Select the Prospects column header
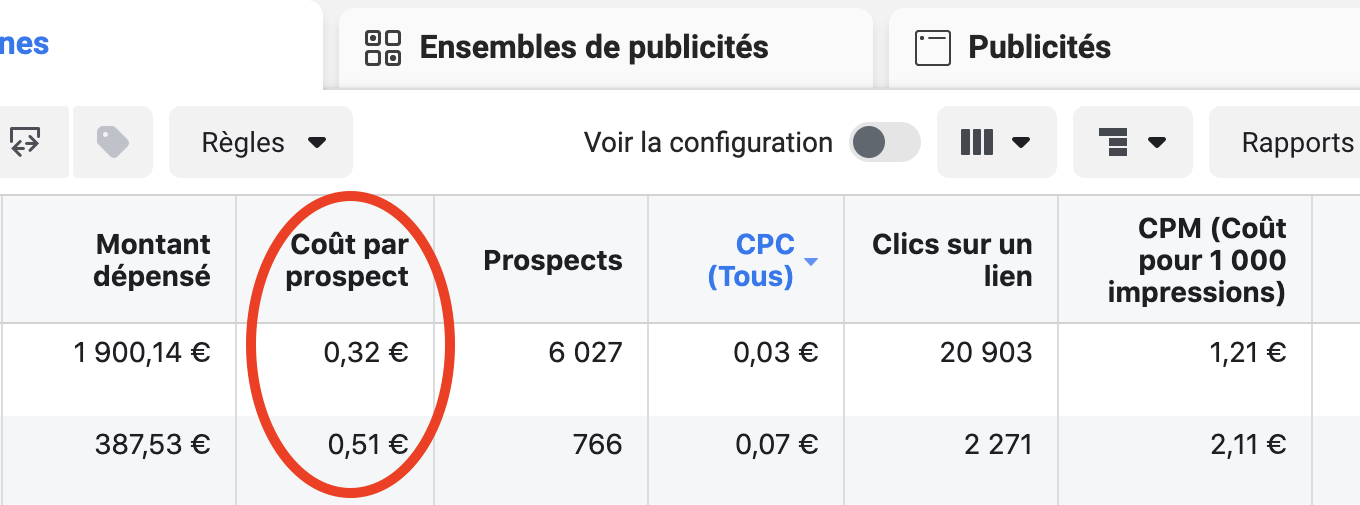The height and width of the screenshot is (505, 1360). pos(553,260)
